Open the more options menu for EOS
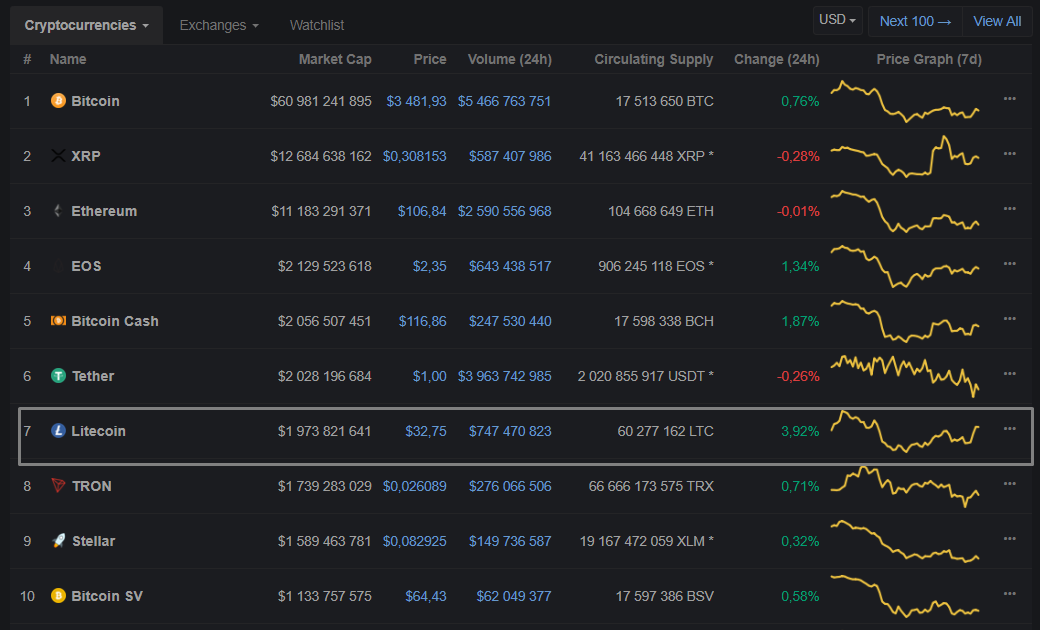This screenshot has height=630, width=1040. [x=1009, y=264]
